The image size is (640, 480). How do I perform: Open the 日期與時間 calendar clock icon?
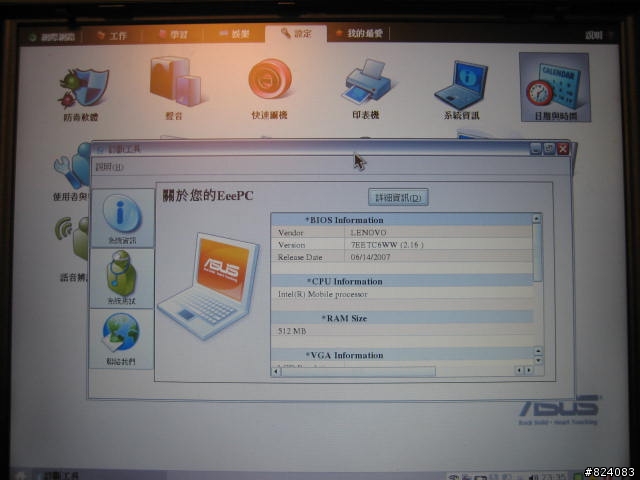coord(554,87)
